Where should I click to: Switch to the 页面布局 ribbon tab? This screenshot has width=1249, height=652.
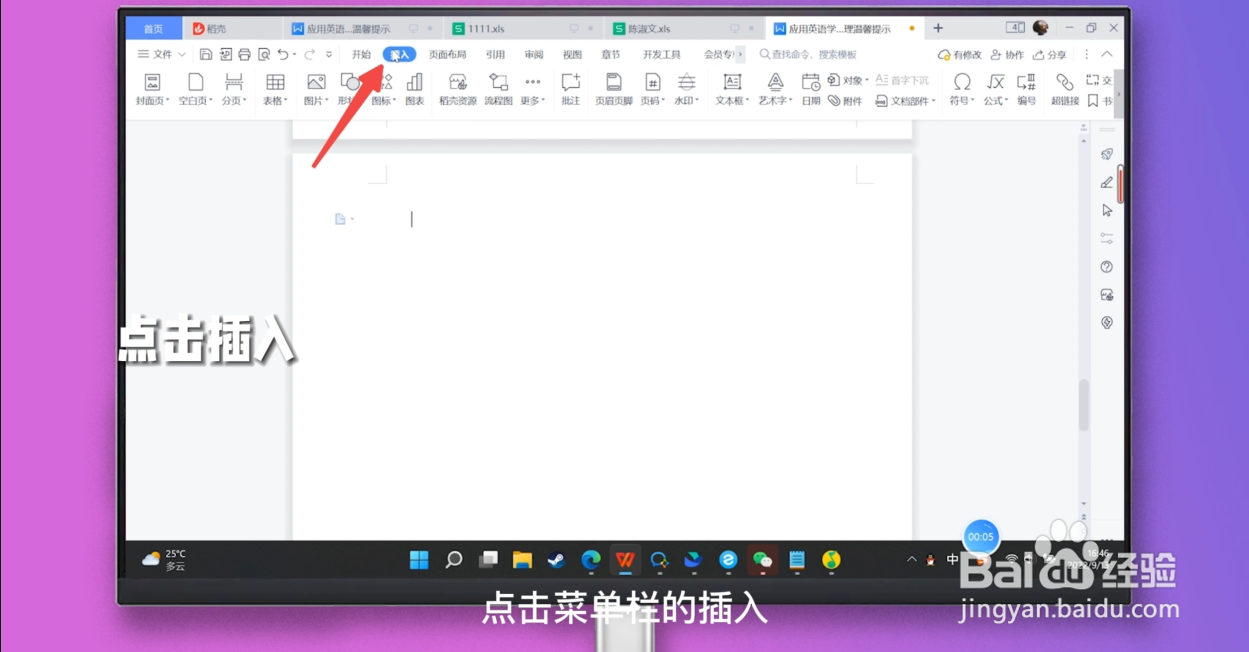tap(447, 54)
